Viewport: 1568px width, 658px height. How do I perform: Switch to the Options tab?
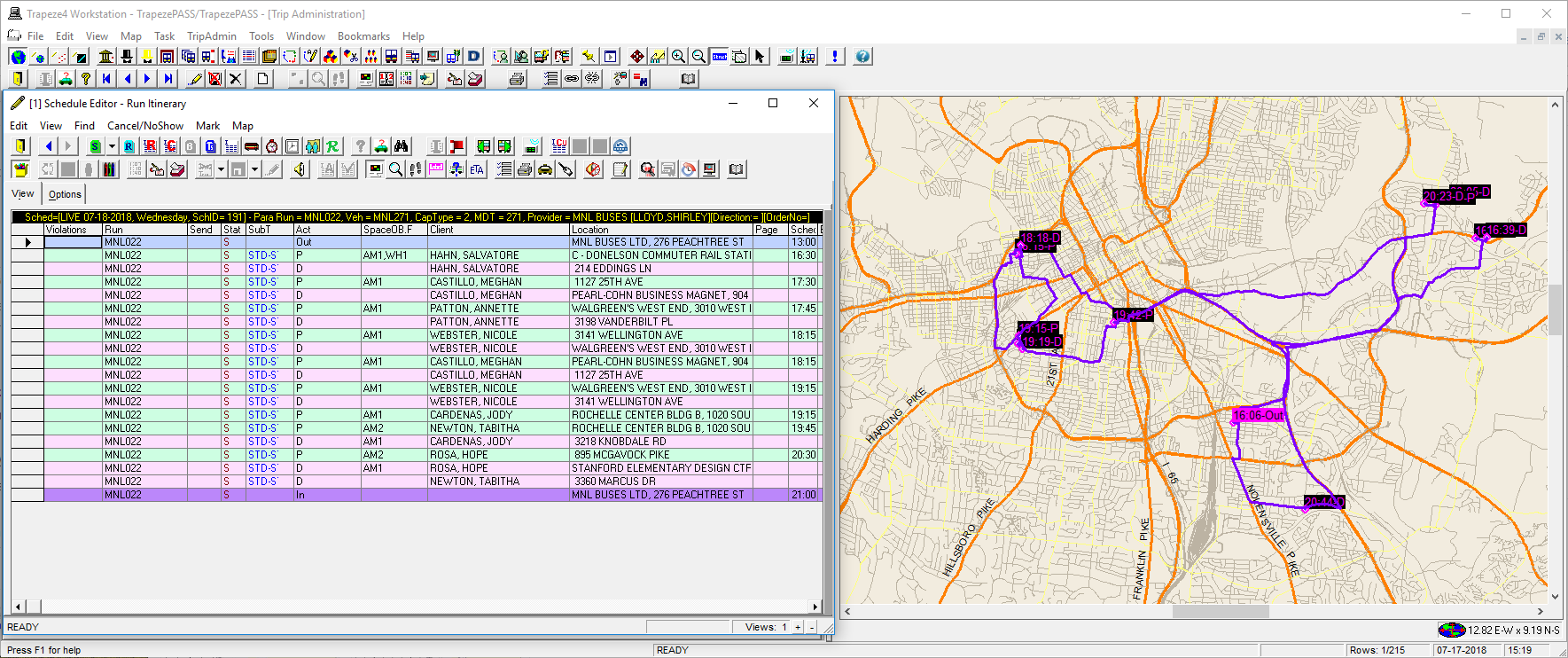coord(65,194)
